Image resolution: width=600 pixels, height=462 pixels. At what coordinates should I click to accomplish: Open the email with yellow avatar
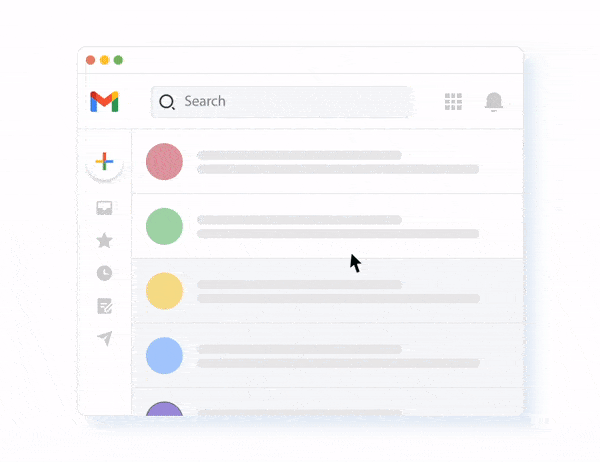[x=328, y=291]
